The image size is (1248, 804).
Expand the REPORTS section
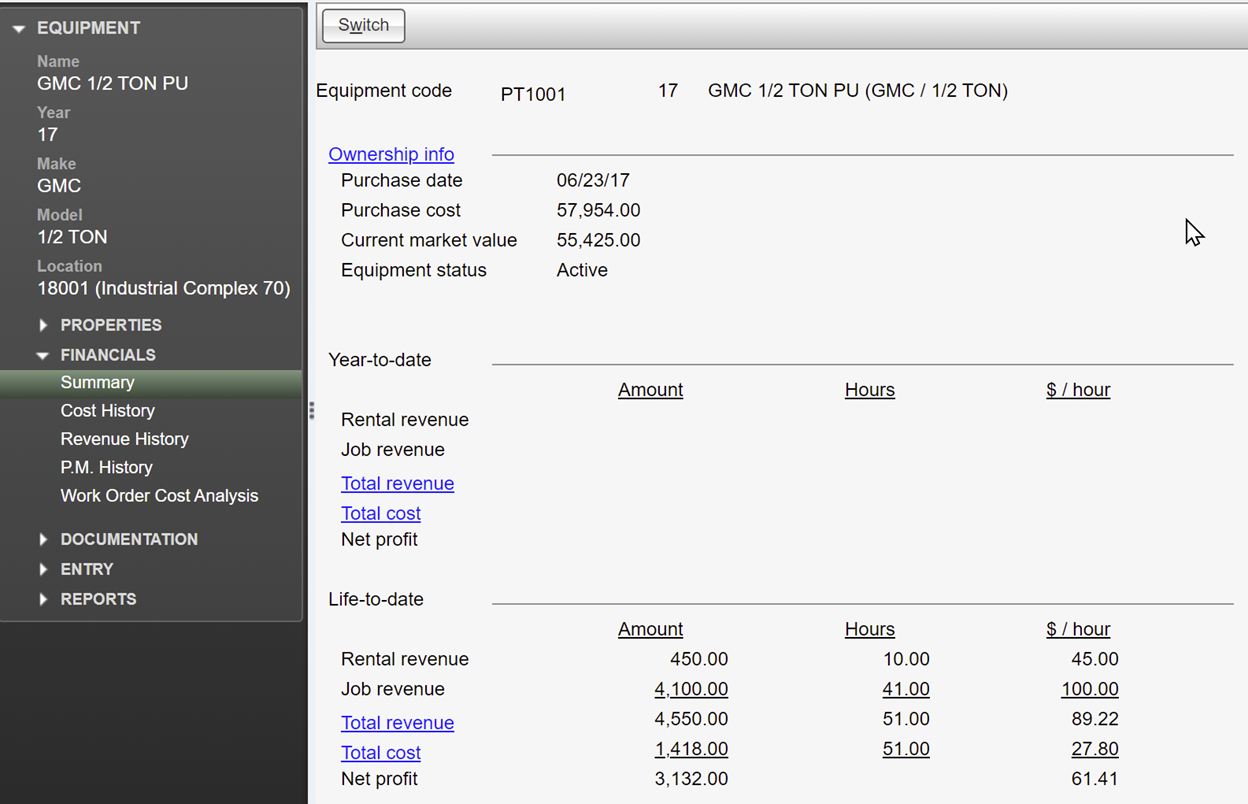click(43, 599)
